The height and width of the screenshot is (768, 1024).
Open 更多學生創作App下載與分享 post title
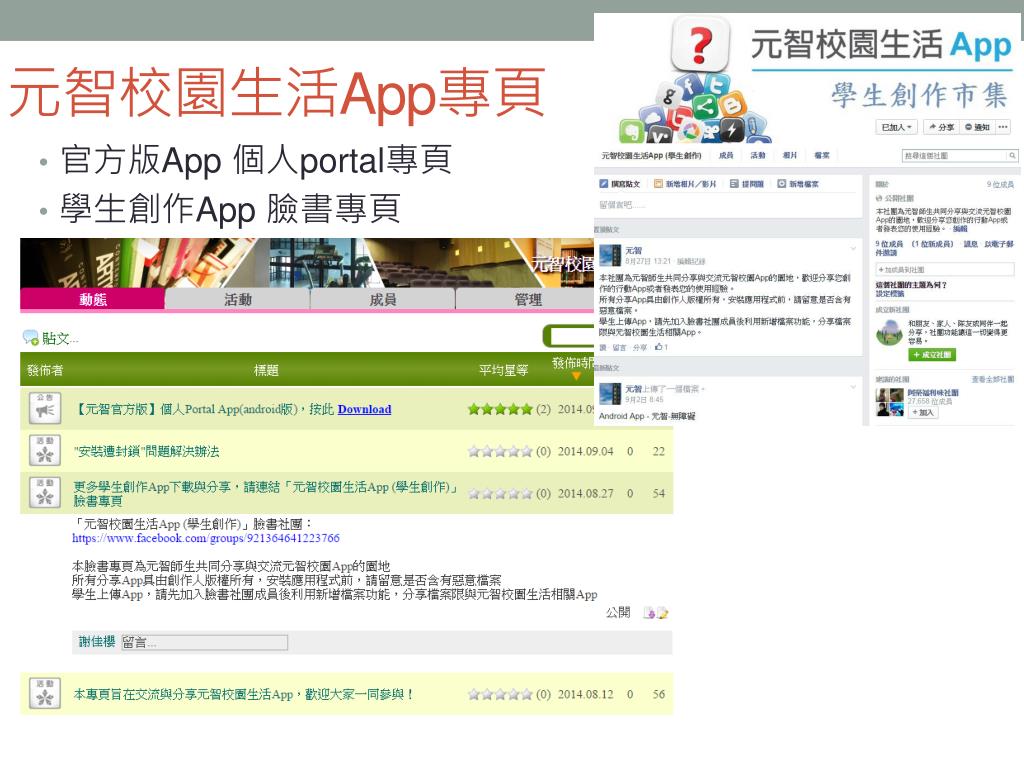[264, 494]
